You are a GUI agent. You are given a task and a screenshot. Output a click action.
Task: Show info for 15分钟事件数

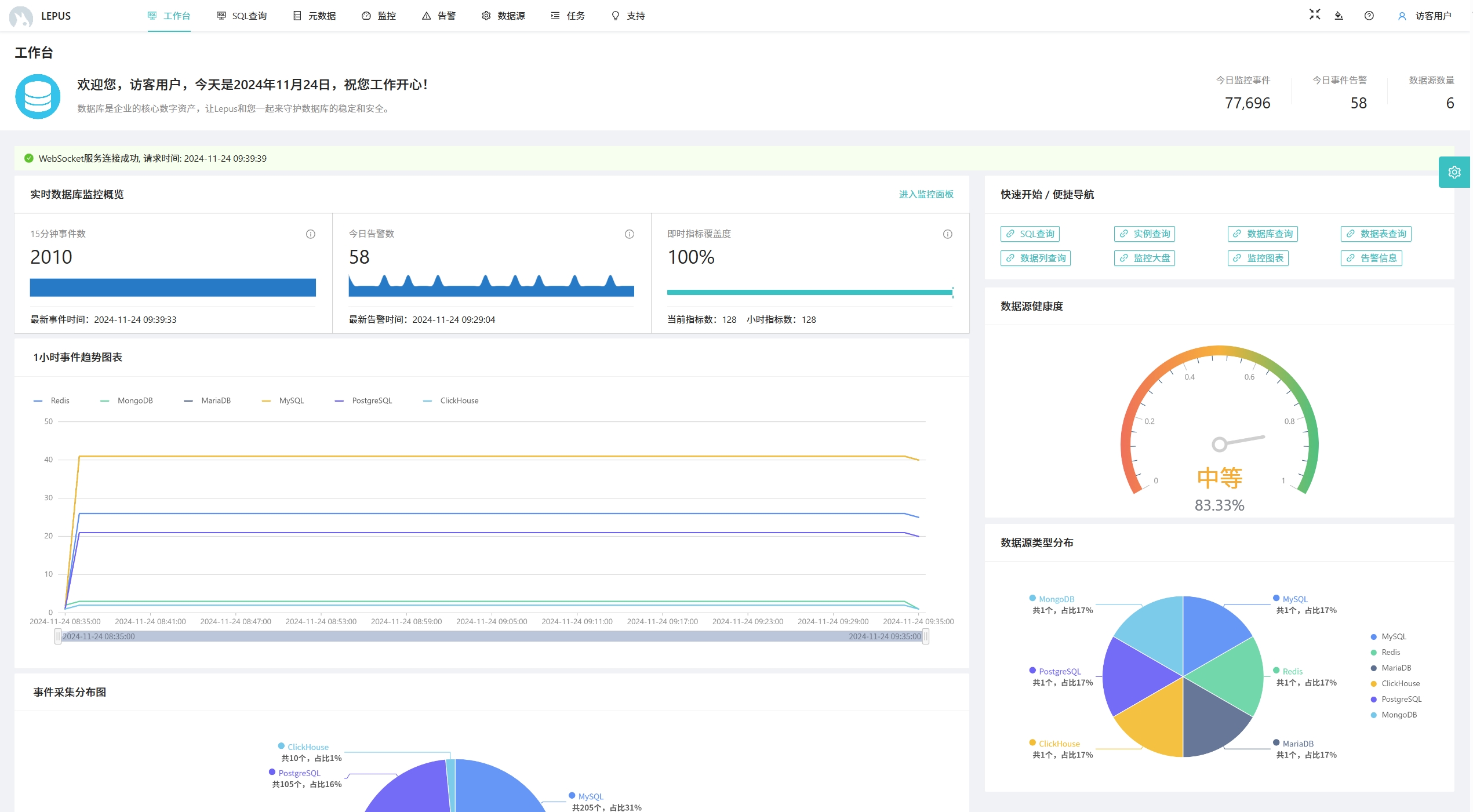click(311, 234)
